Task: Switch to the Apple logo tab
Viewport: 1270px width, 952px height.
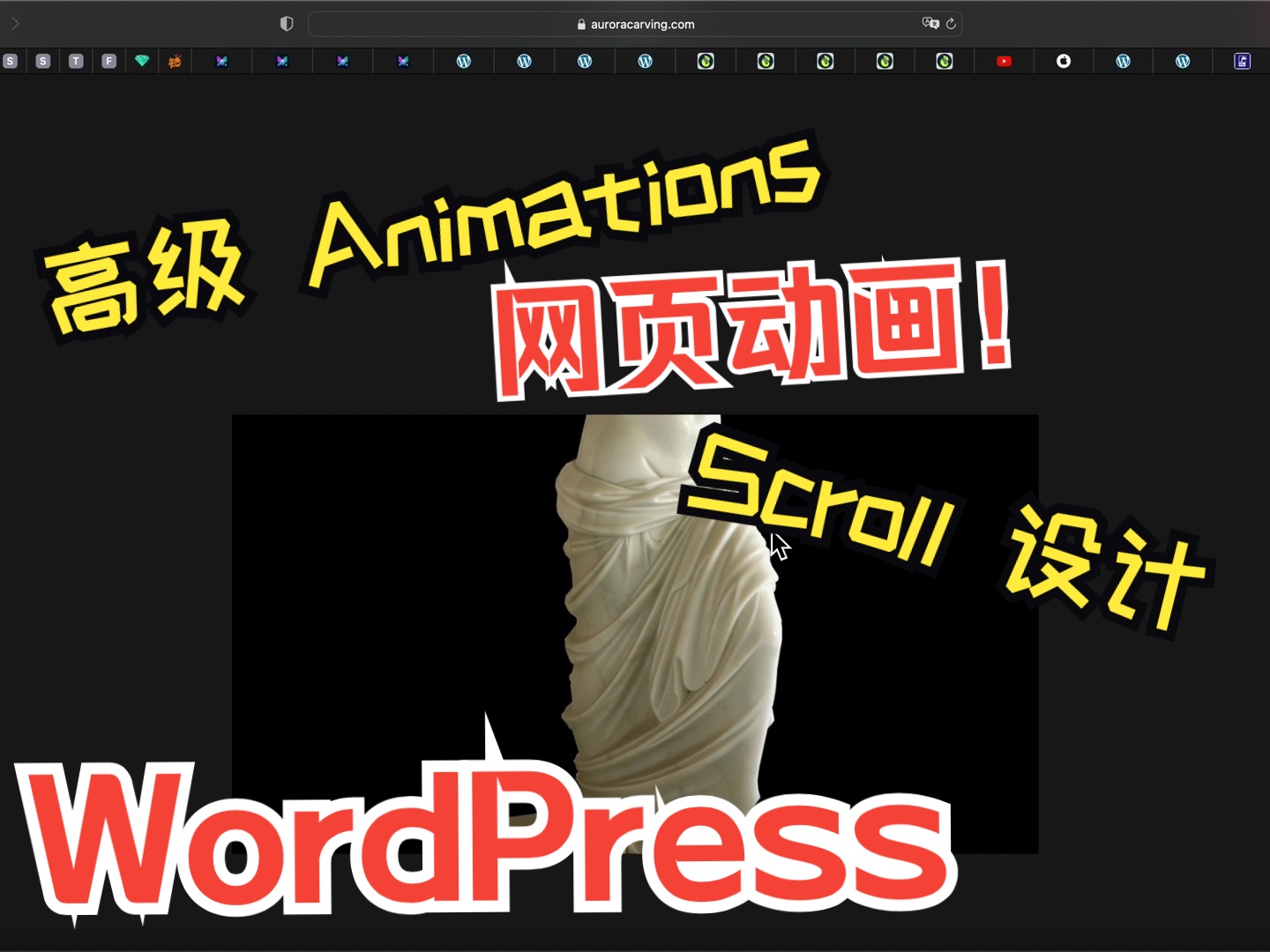Action: [x=1064, y=61]
